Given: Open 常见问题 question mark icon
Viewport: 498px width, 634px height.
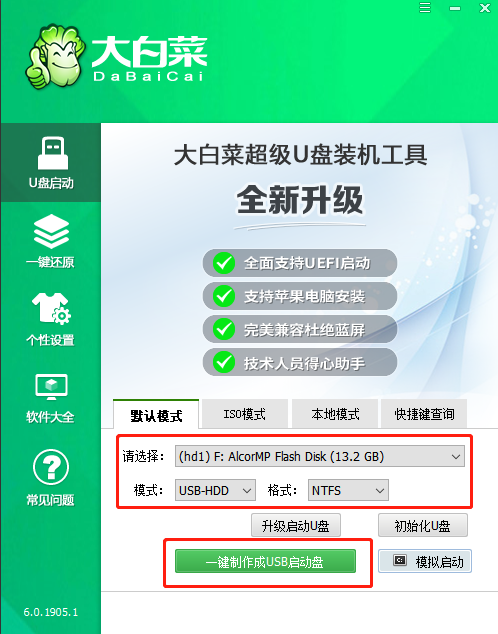Looking at the screenshot, I should 51,467.
